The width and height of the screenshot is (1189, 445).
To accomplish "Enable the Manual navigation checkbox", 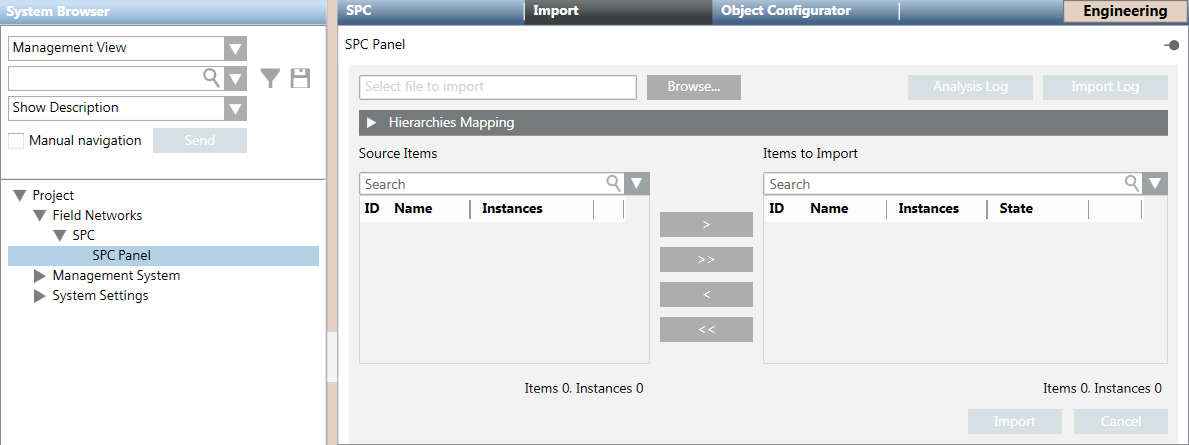I will click(x=16, y=141).
